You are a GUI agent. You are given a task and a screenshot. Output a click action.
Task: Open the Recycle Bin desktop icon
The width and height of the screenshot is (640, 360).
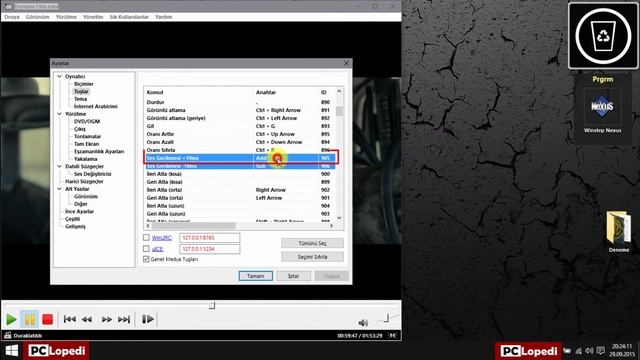(603, 36)
